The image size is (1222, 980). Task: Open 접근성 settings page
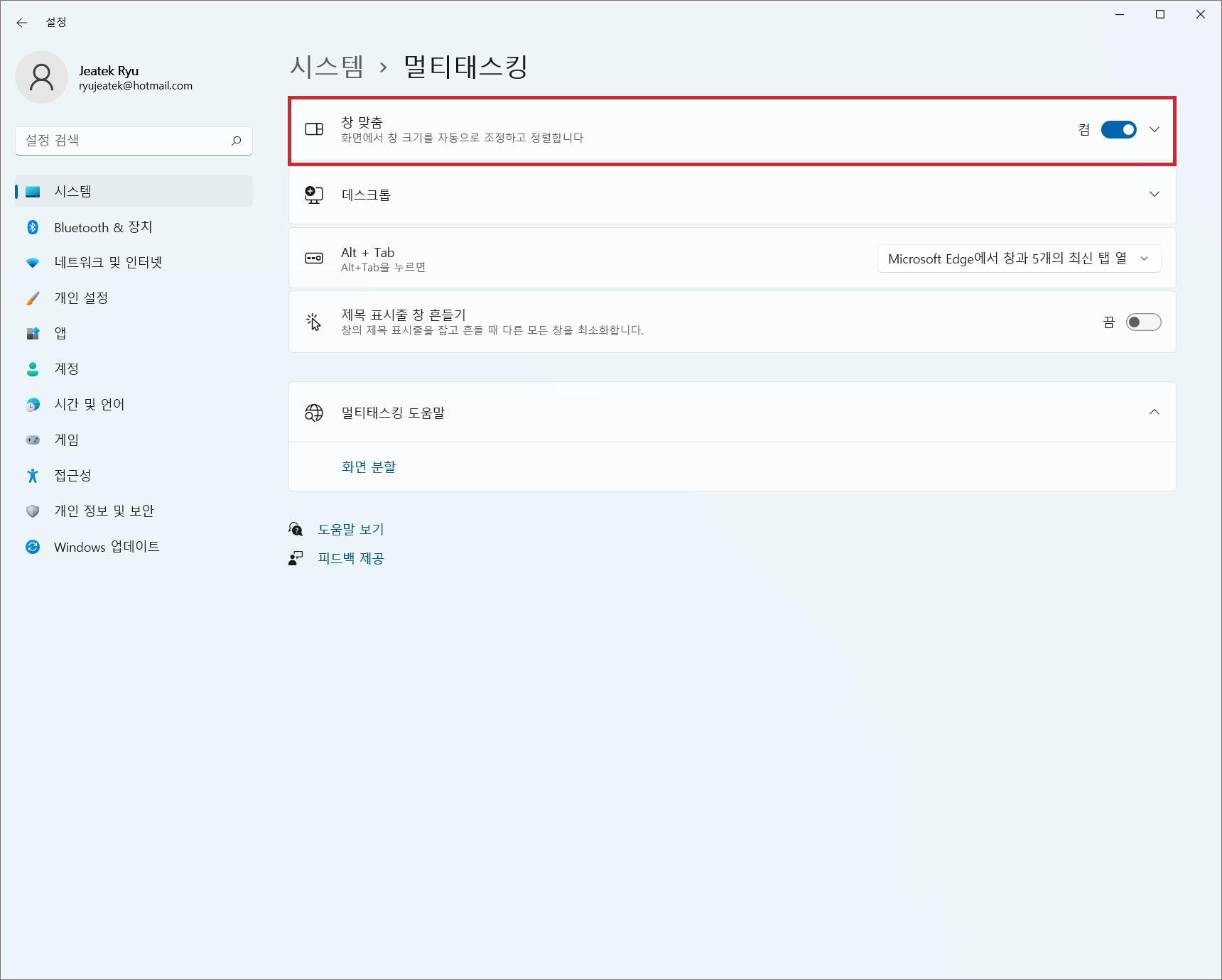[134, 476]
